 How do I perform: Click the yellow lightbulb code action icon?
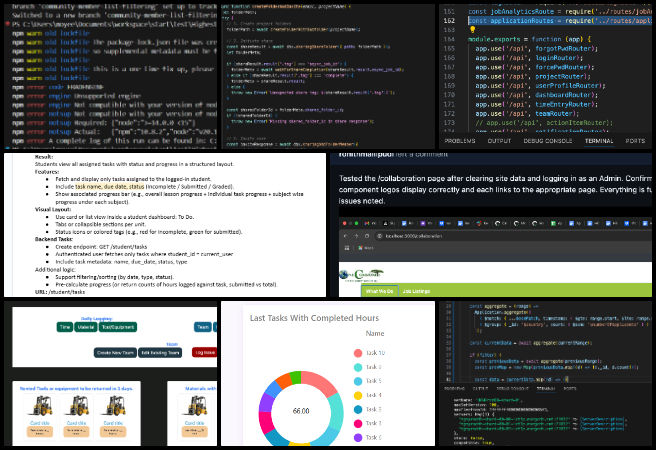click(472, 29)
